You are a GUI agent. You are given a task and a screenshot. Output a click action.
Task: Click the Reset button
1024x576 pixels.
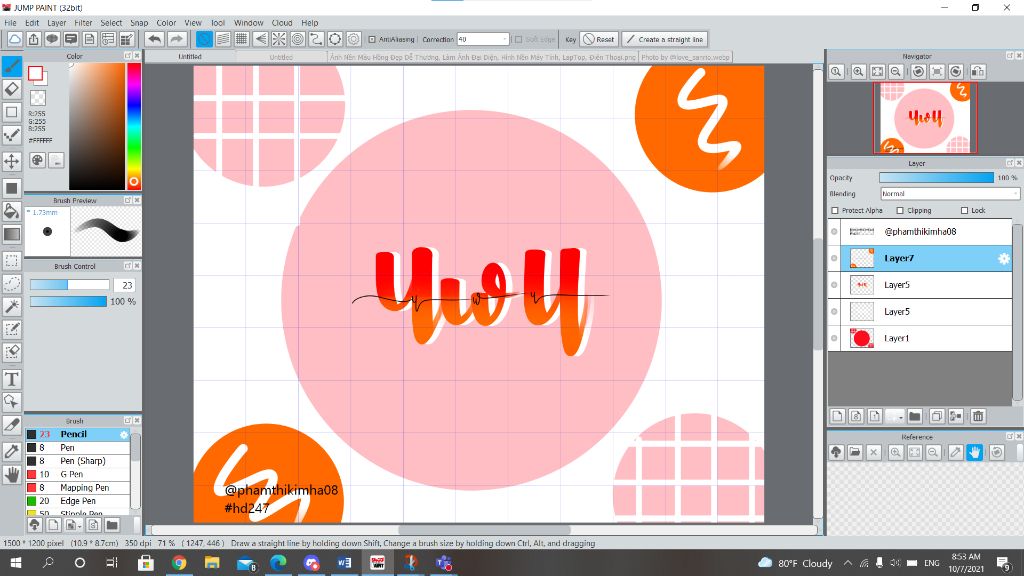click(x=599, y=39)
